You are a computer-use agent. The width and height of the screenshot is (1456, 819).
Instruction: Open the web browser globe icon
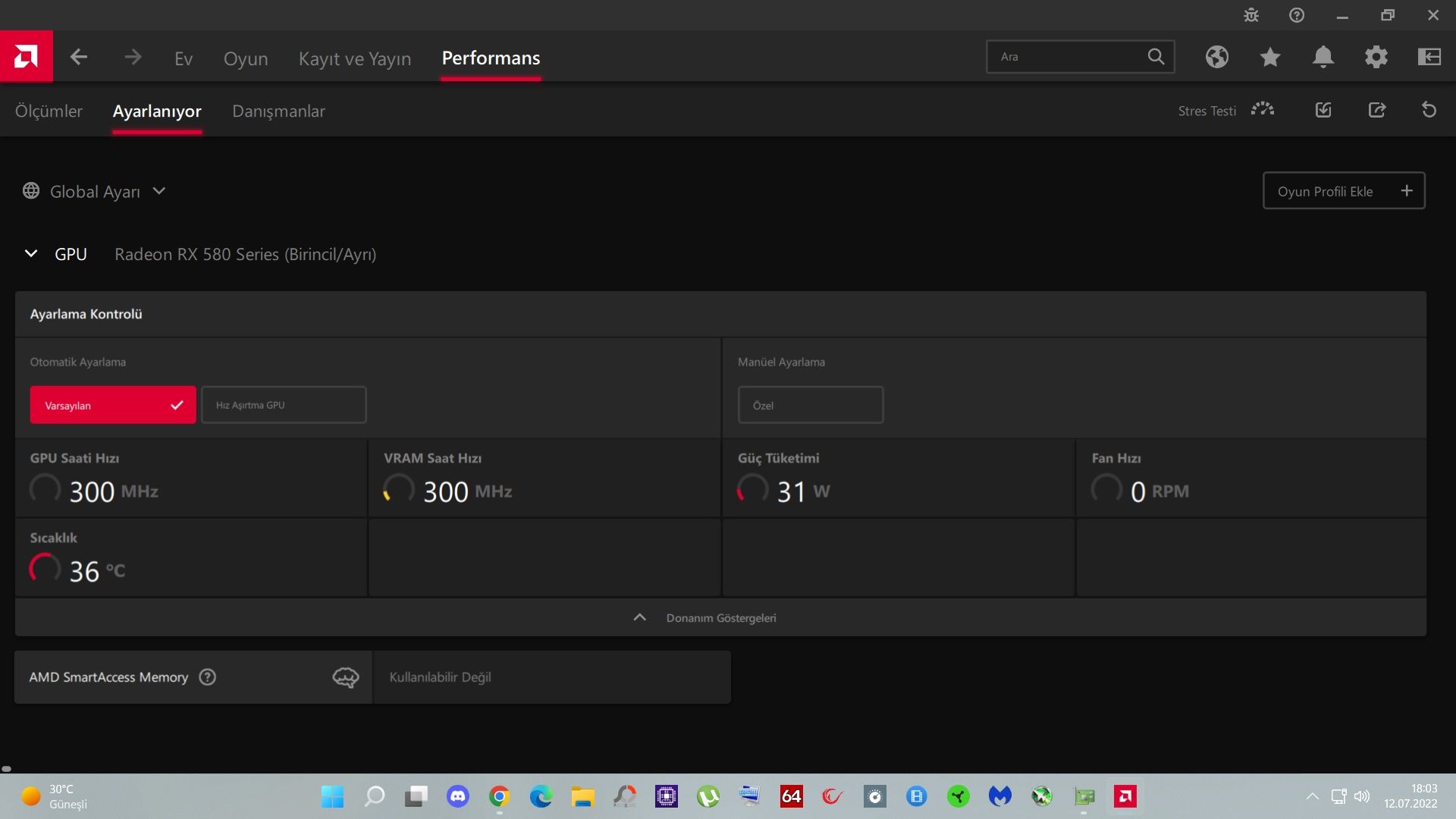1217,57
